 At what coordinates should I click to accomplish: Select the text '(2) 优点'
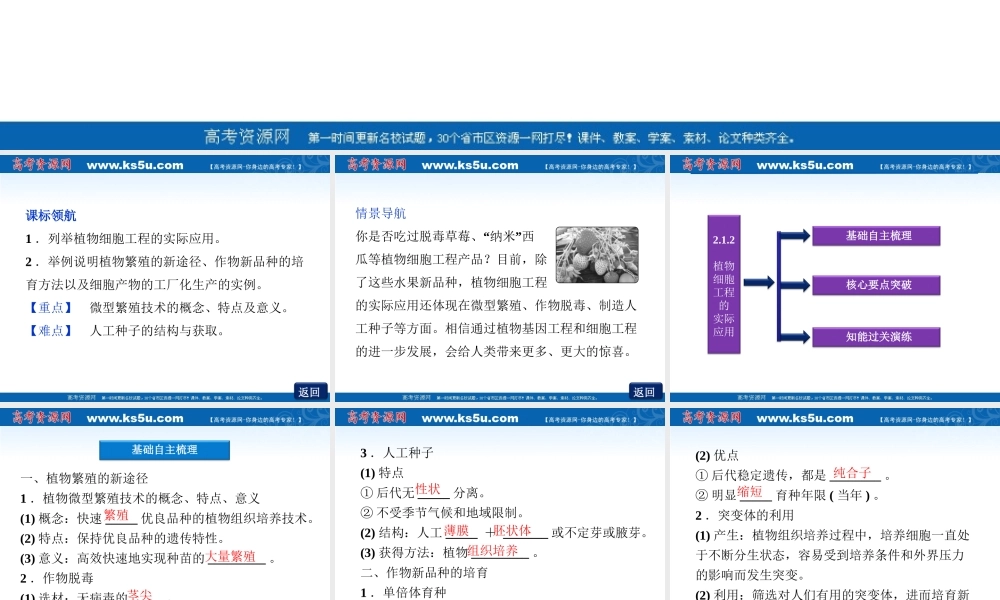717,455
